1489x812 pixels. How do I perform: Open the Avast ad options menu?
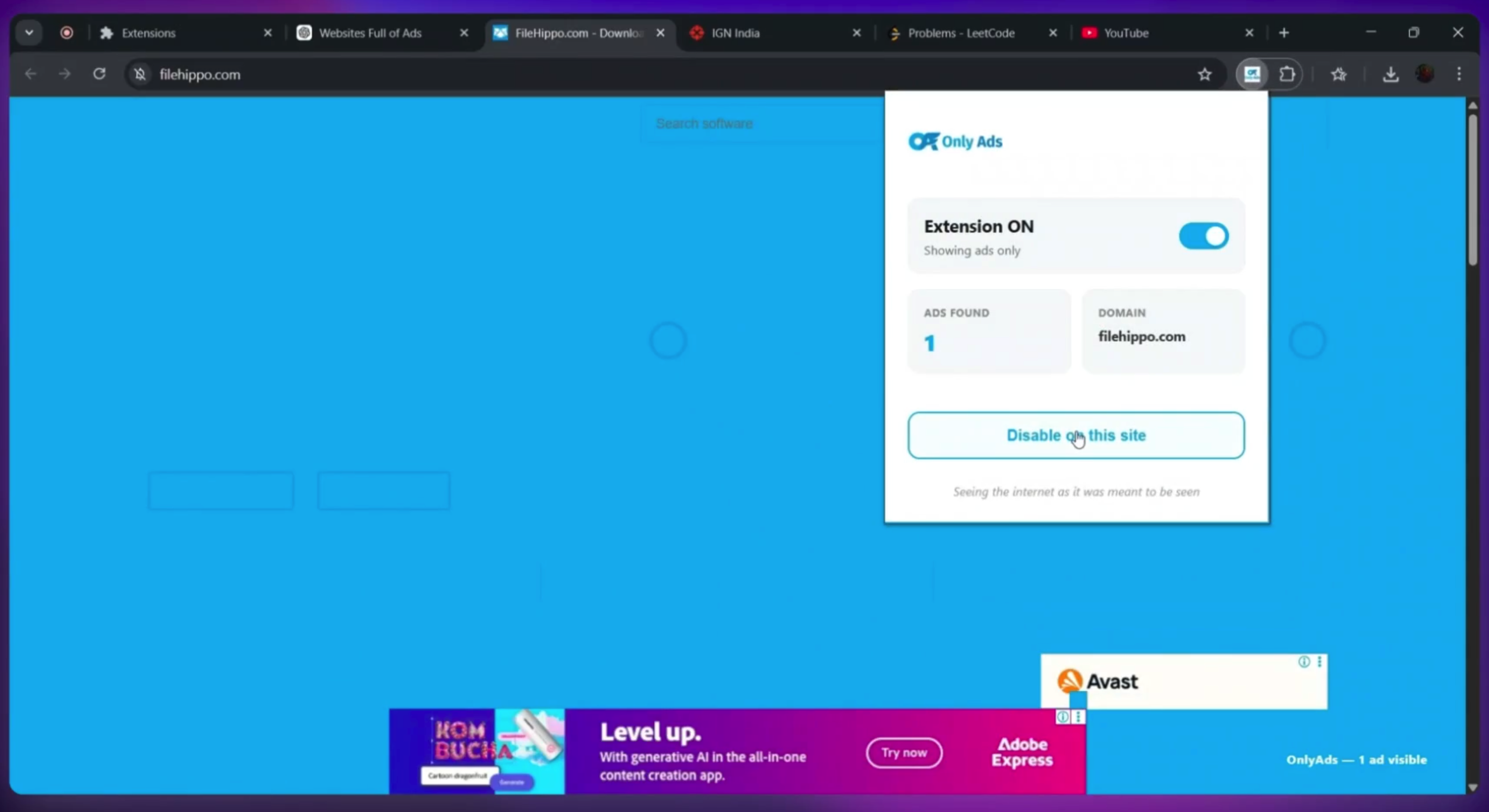(1319, 662)
